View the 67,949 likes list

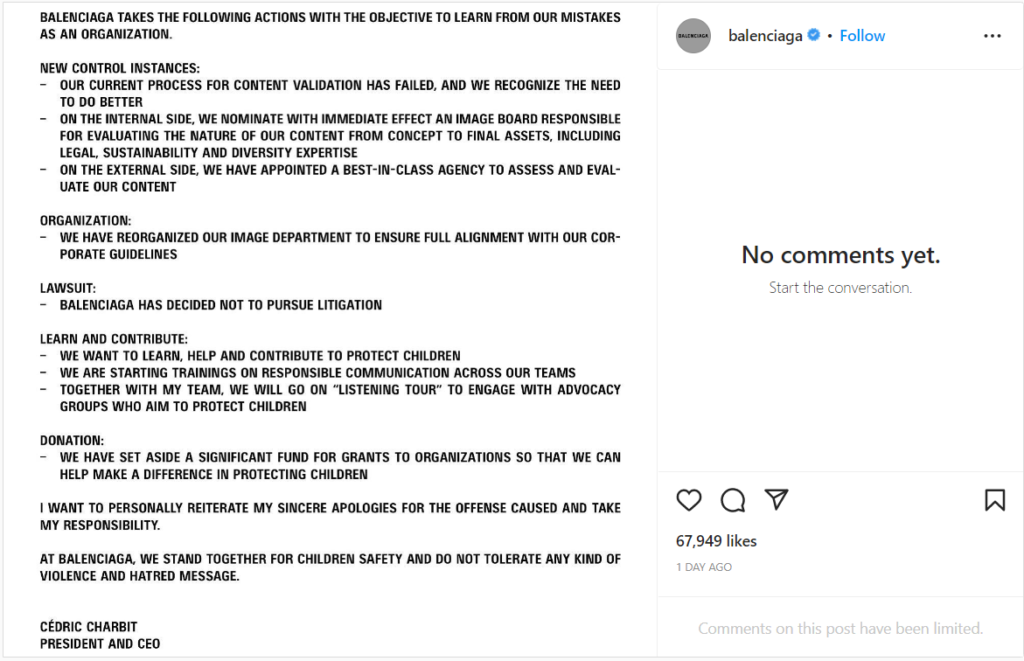(x=716, y=541)
